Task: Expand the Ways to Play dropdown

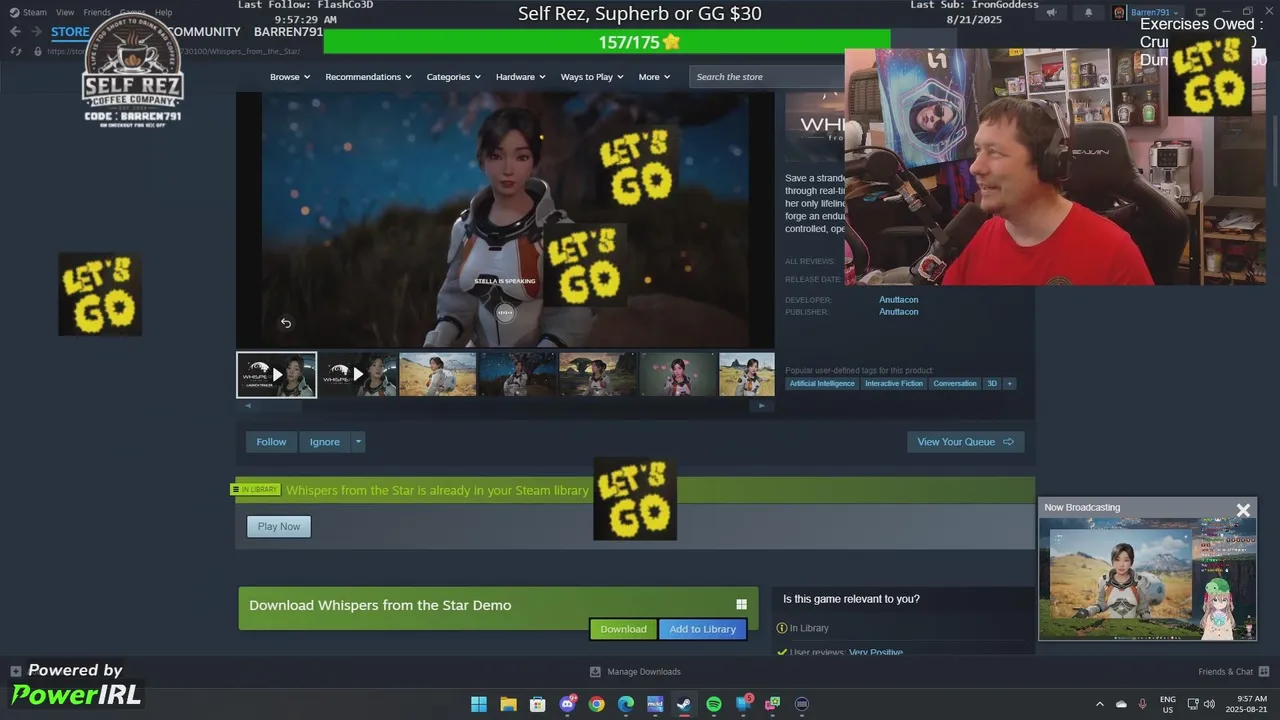Action: coord(592,77)
